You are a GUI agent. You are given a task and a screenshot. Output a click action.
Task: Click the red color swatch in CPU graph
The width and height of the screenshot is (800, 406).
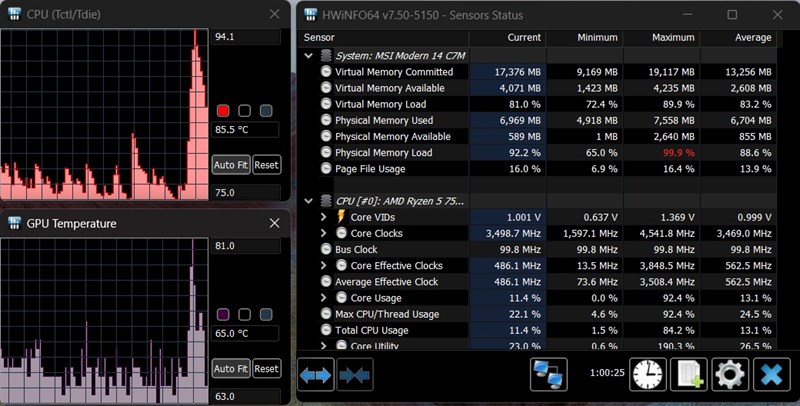[x=223, y=111]
